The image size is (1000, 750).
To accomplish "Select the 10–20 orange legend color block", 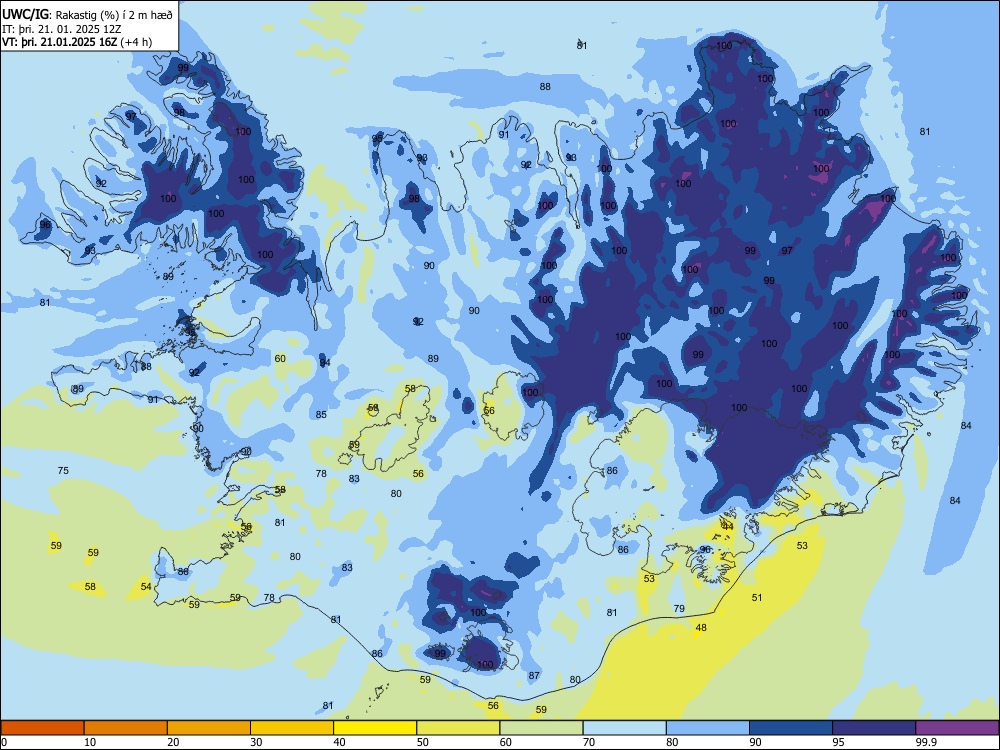I will pyautogui.click(x=126, y=728).
